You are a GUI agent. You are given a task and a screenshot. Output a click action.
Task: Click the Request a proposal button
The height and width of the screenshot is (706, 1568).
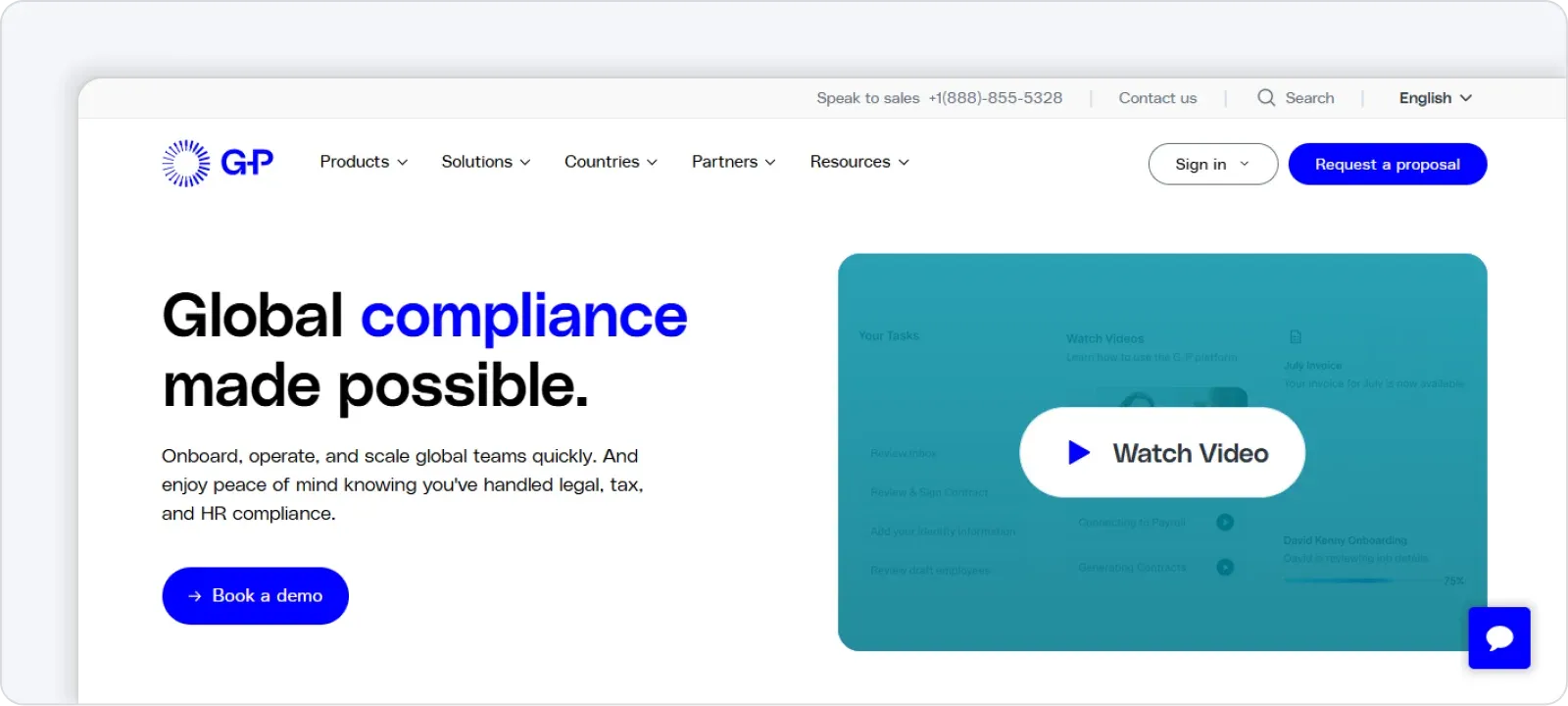coord(1387,164)
